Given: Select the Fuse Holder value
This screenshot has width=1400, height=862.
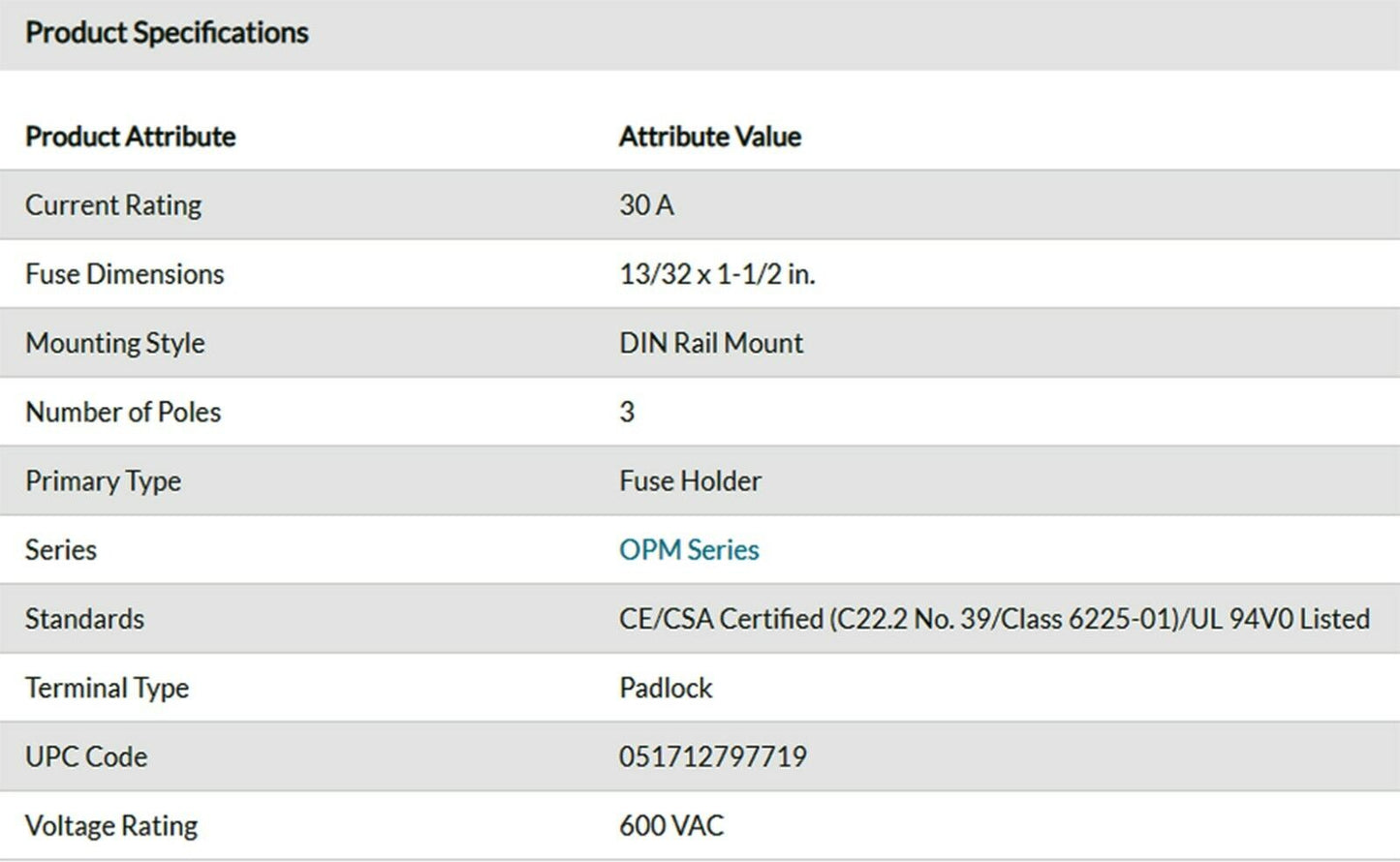Looking at the screenshot, I should (690, 481).
